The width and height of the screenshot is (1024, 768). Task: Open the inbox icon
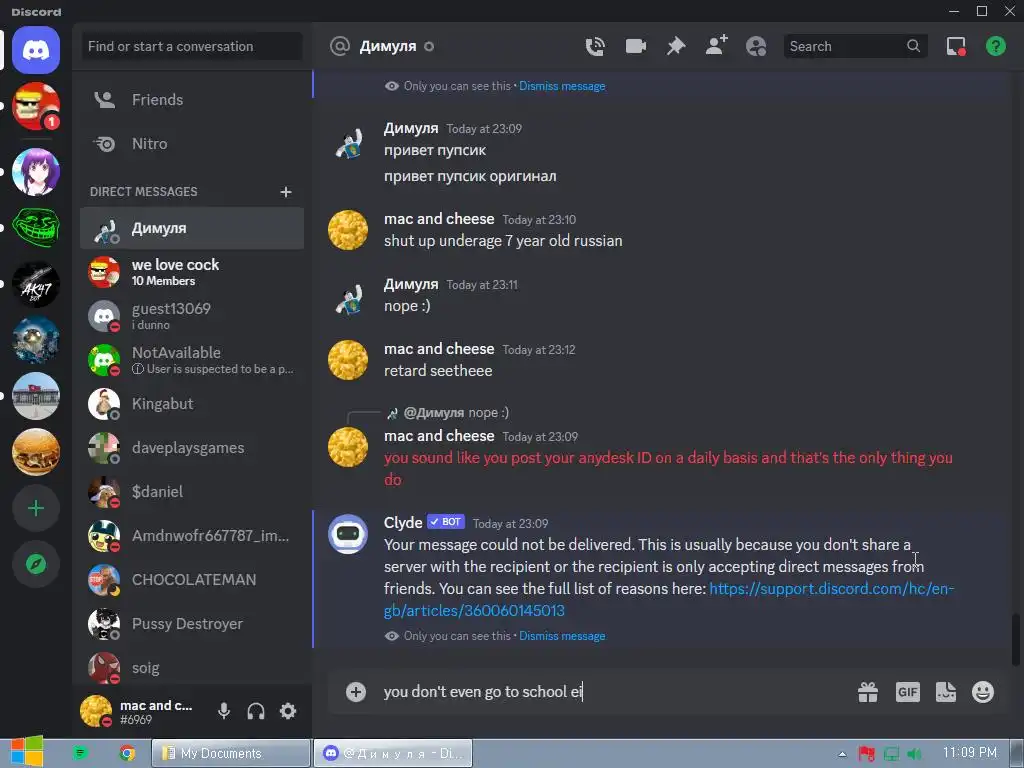pos(956,46)
